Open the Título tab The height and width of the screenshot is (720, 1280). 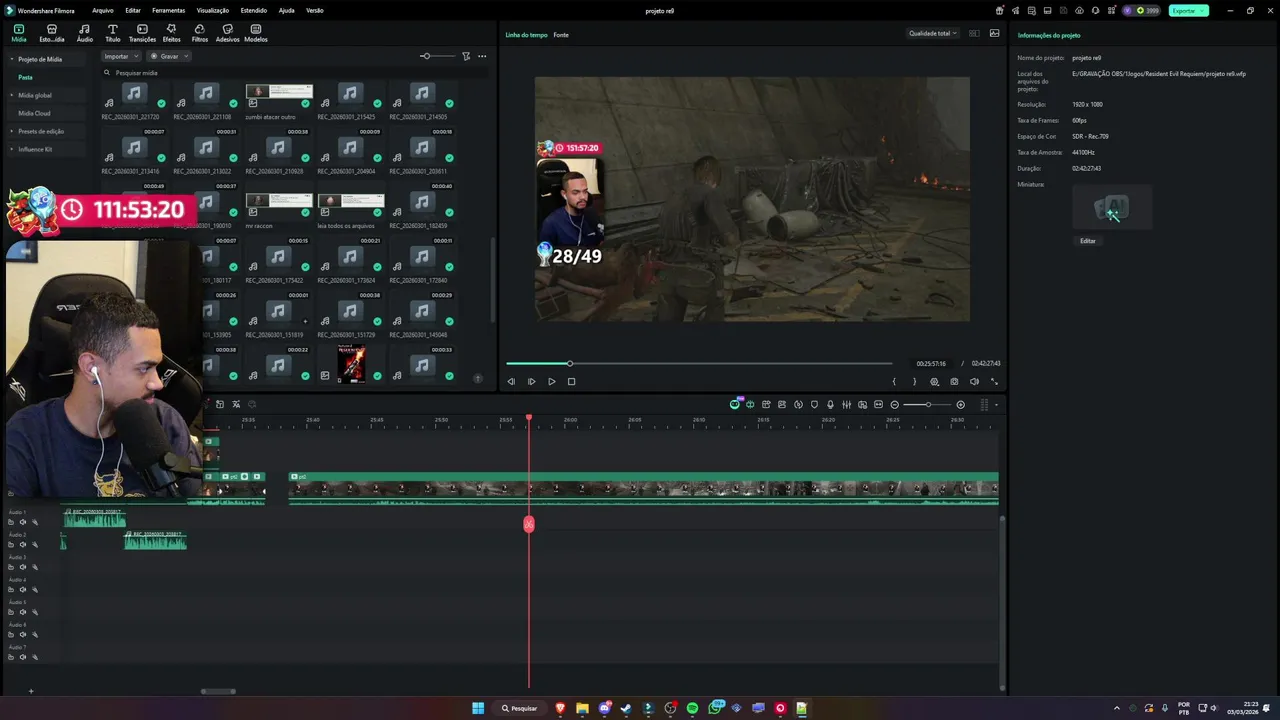click(112, 33)
